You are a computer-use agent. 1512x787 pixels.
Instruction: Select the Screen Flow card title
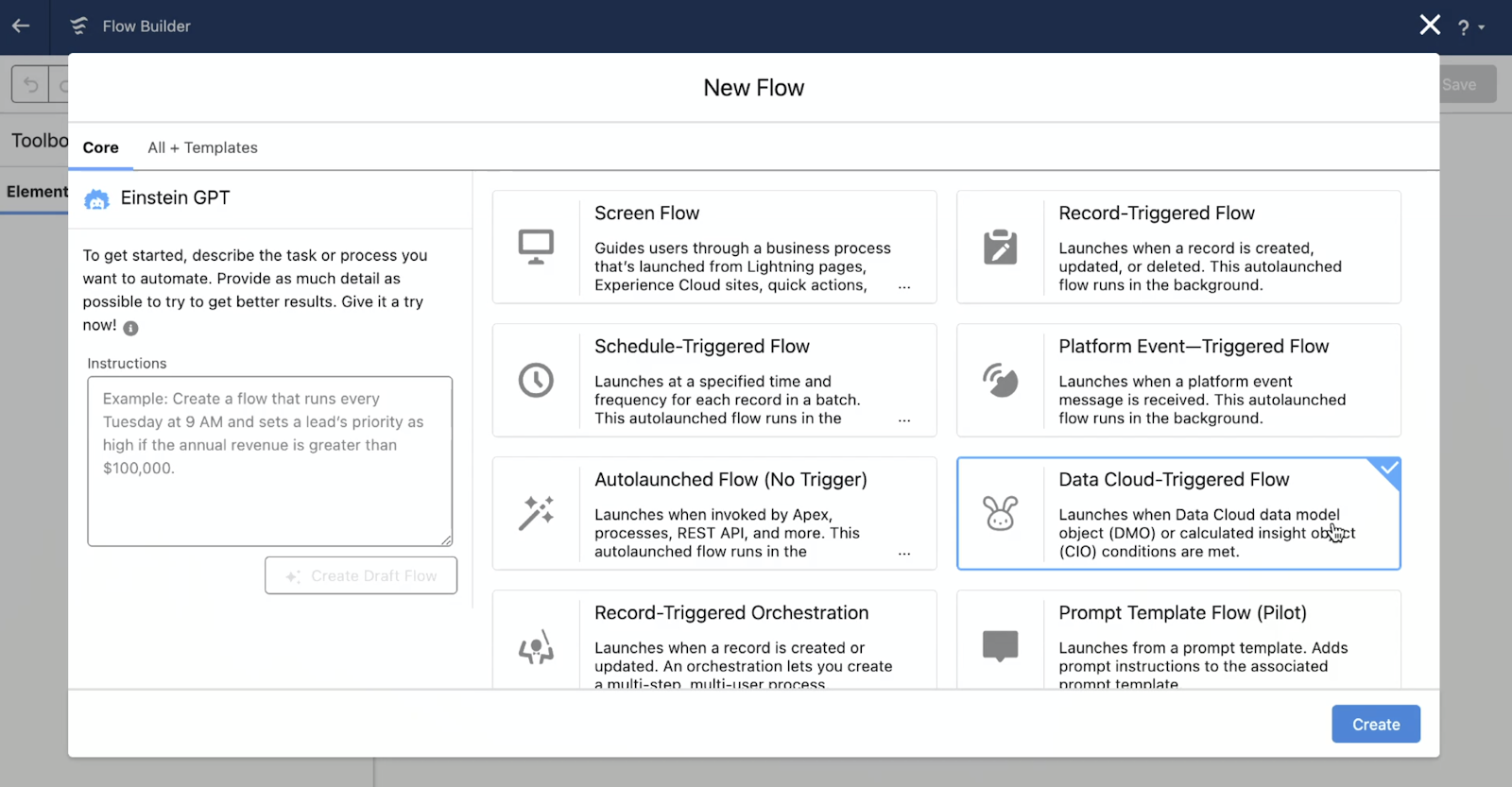pos(647,214)
